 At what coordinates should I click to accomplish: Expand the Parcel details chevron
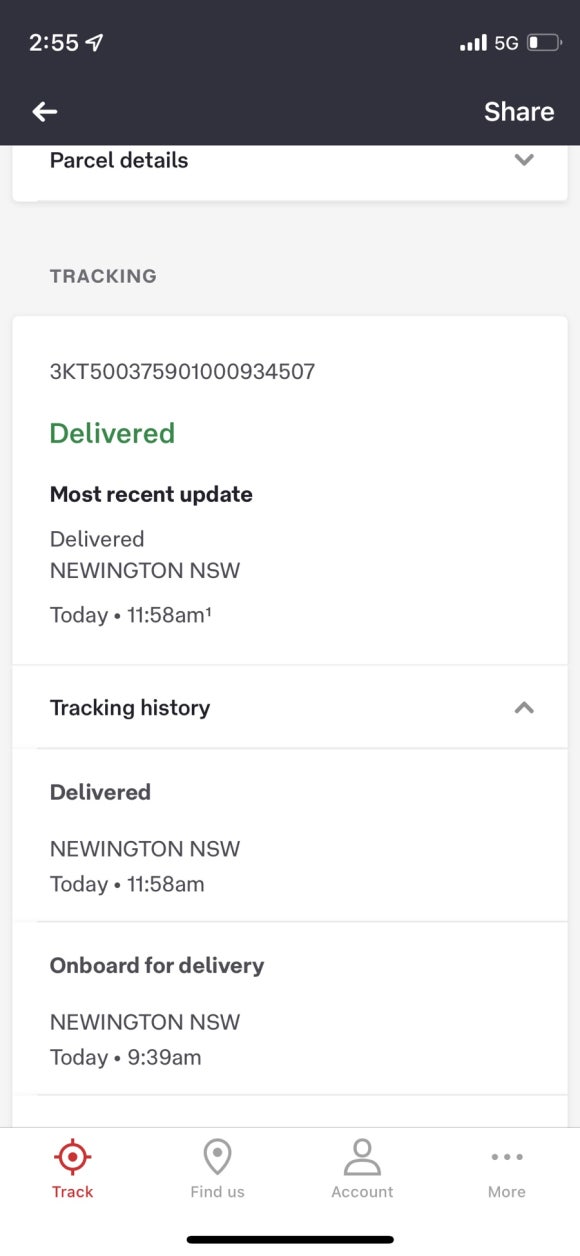click(x=524, y=160)
